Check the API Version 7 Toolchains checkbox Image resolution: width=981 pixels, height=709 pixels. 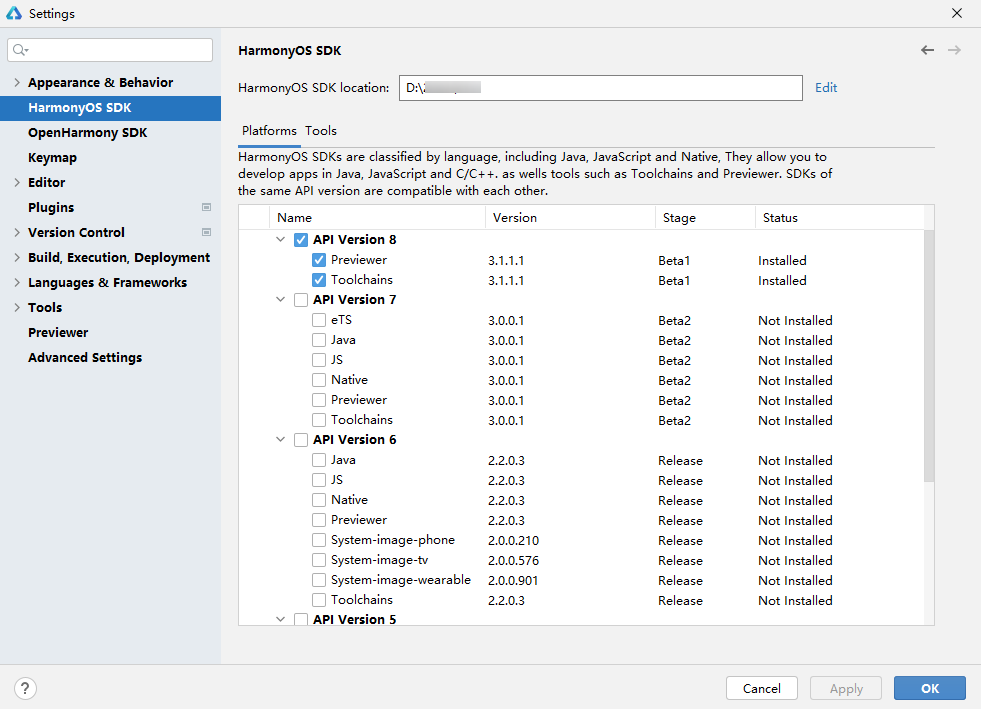coord(319,420)
